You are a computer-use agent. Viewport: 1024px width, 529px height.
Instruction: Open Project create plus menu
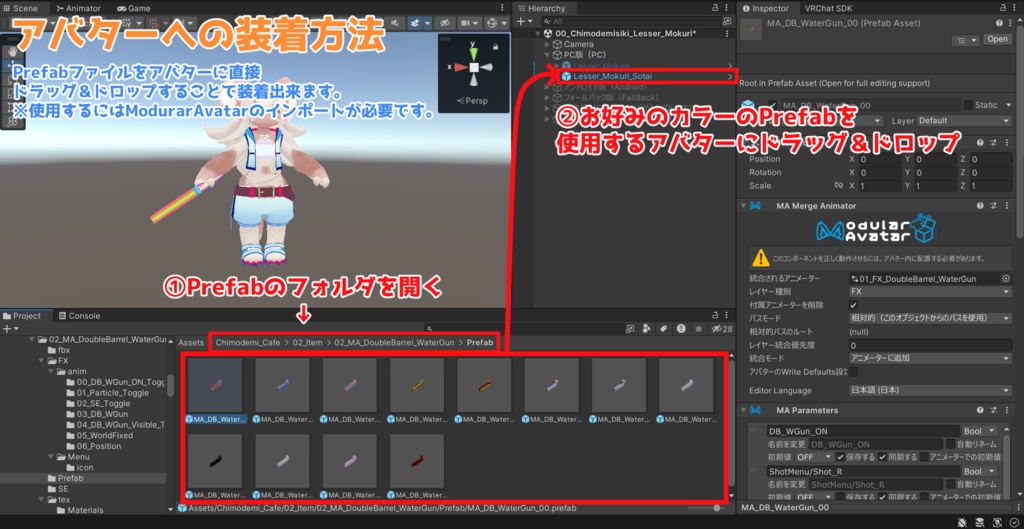(x=8, y=329)
